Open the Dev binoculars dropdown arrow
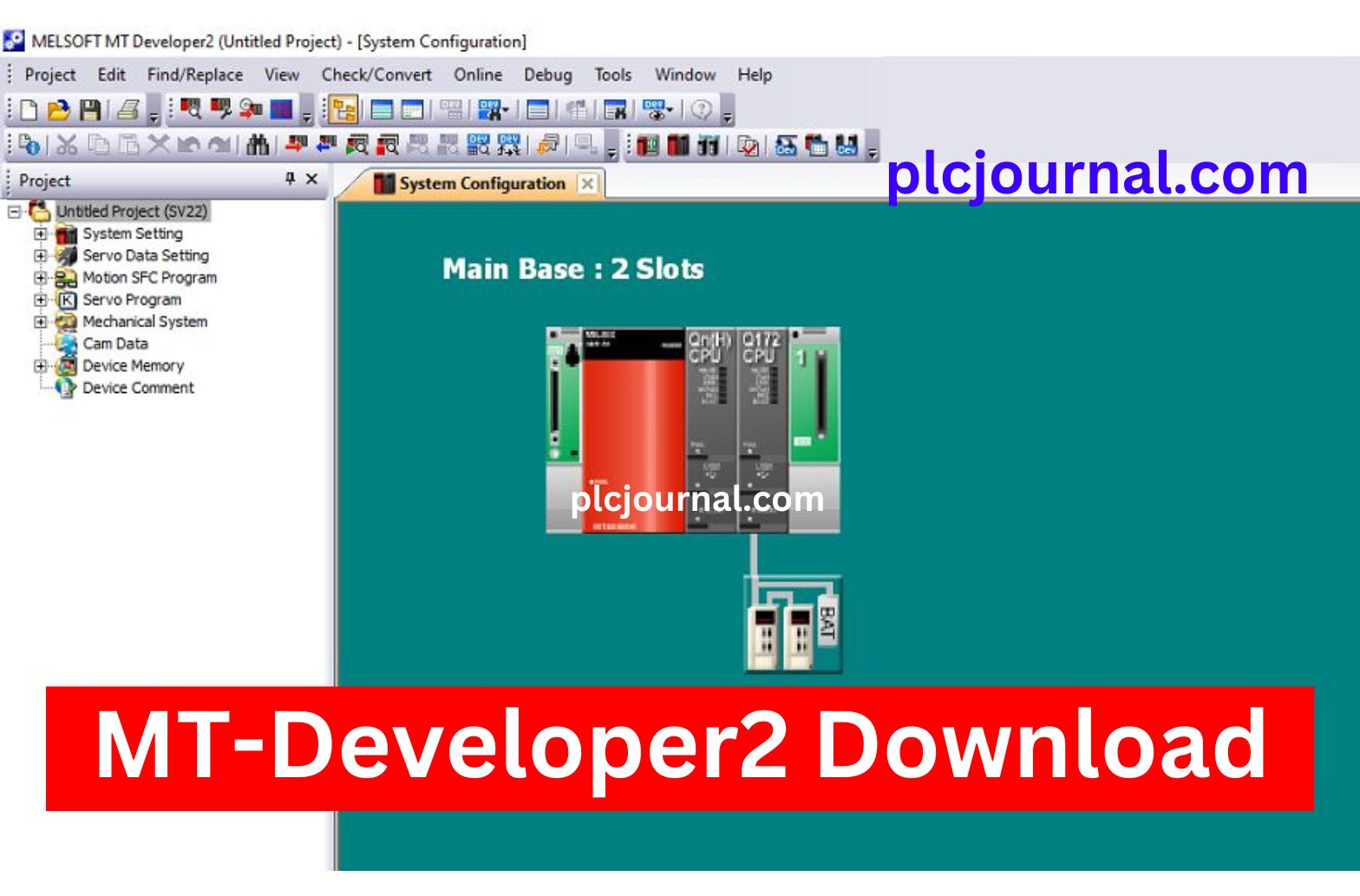Viewport: 1360px width, 896px height. pyautogui.click(x=505, y=111)
